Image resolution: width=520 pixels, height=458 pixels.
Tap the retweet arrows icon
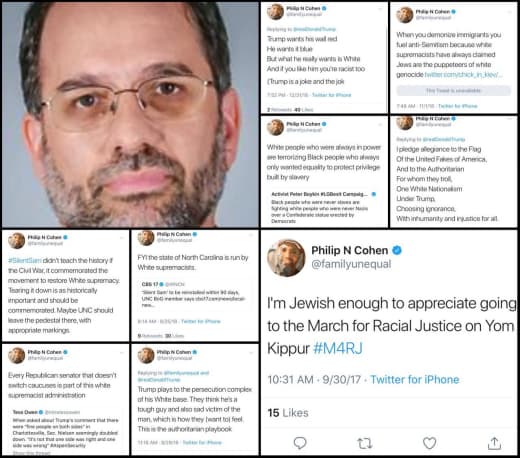(x=364, y=443)
